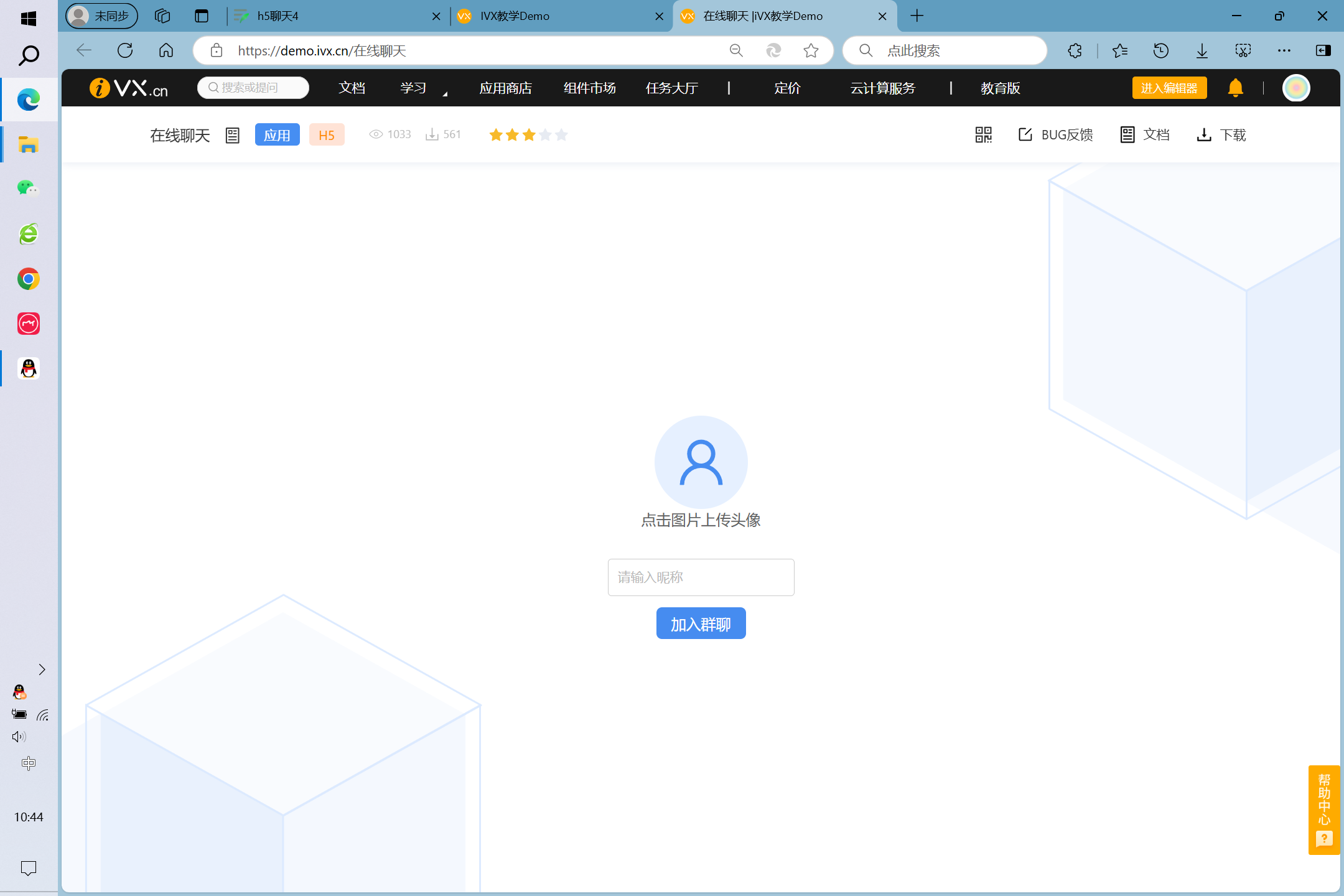Click the views eye icon
Image resolution: width=1344 pixels, height=896 pixels.
376,134
